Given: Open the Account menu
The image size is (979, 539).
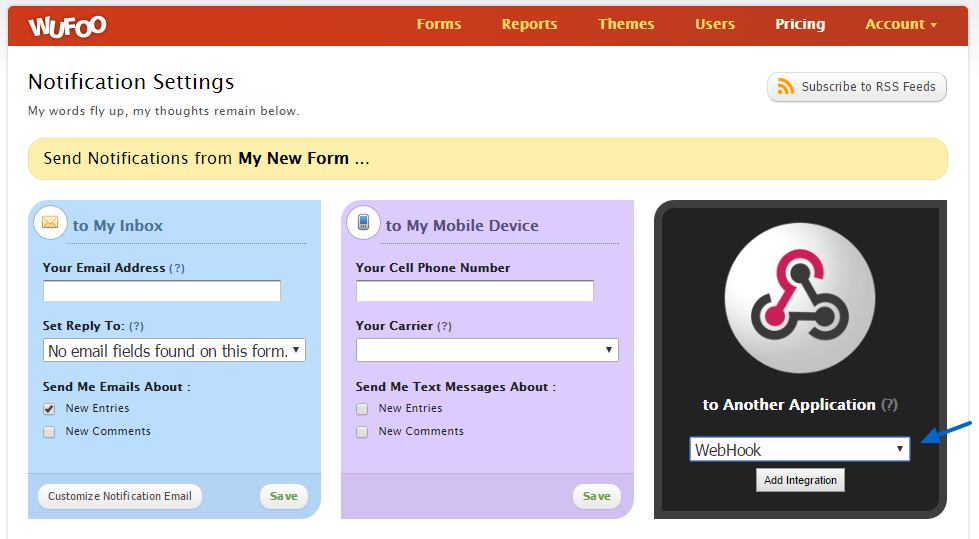Looking at the screenshot, I should click(x=900, y=24).
